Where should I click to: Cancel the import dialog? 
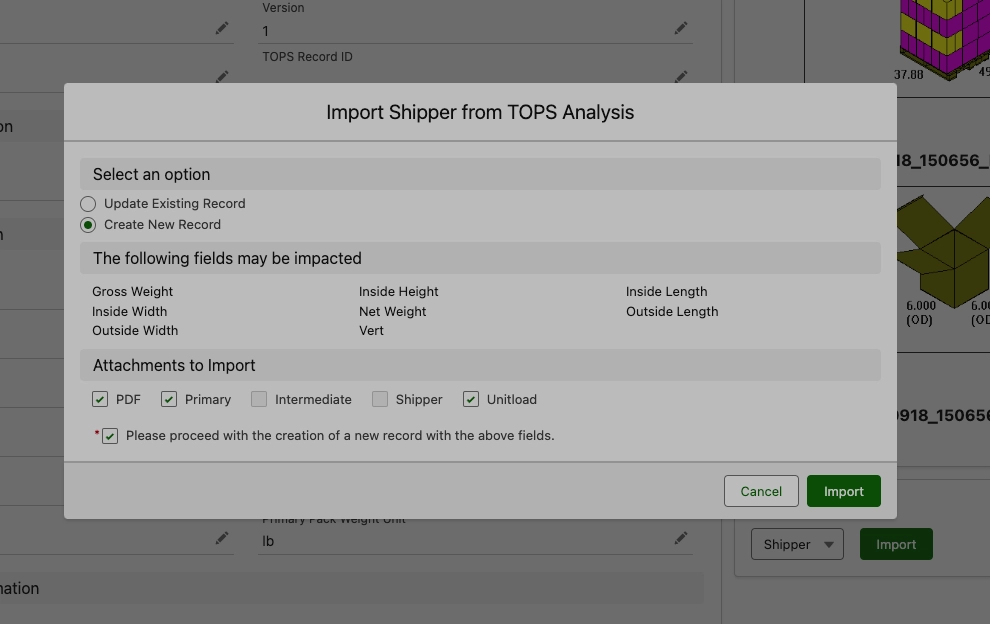[x=761, y=491]
